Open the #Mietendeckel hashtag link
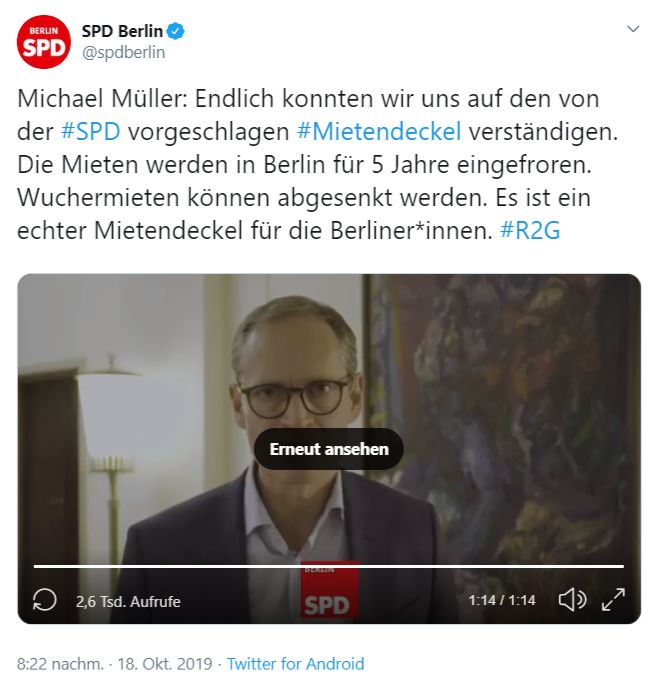The width and height of the screenshot is (650, 684). pyautogui.click(x=379, y=131)
